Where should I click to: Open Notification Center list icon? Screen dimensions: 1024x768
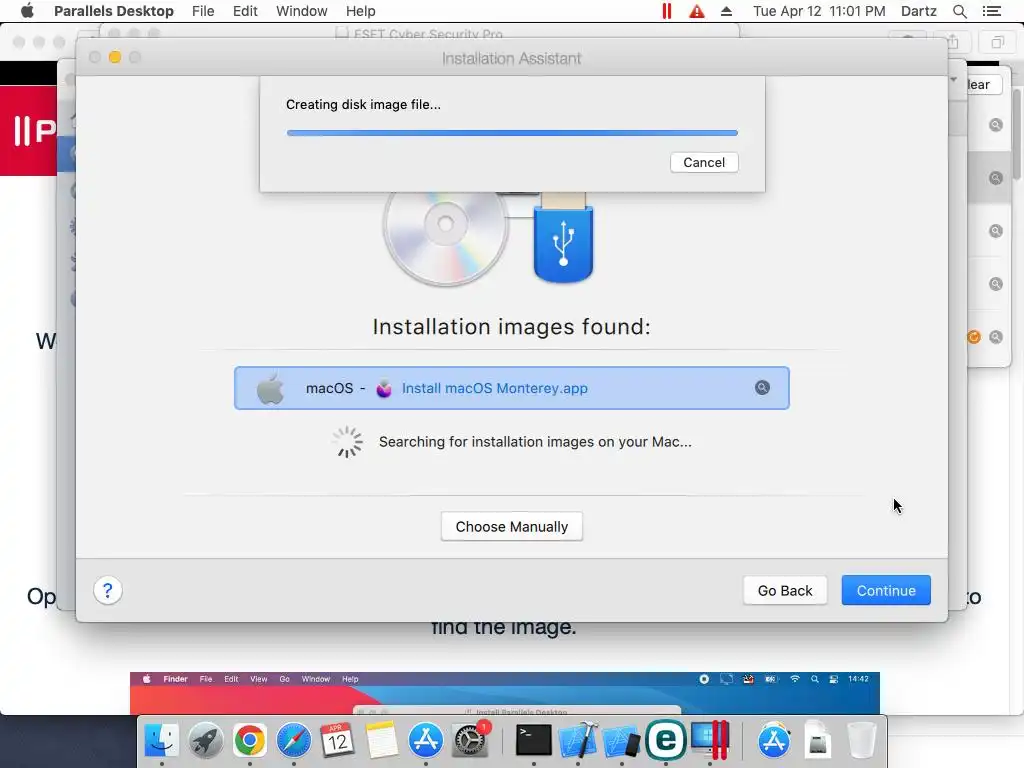click(x=991, y=11)
